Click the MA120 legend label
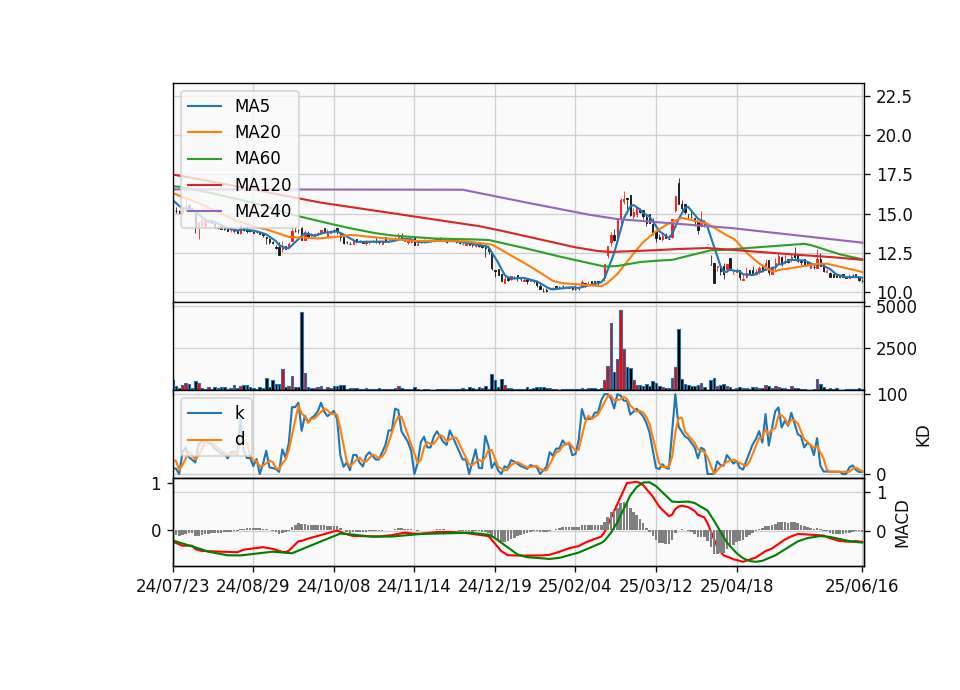The width and height of the screenshot is (960, 690). point(263,184)
